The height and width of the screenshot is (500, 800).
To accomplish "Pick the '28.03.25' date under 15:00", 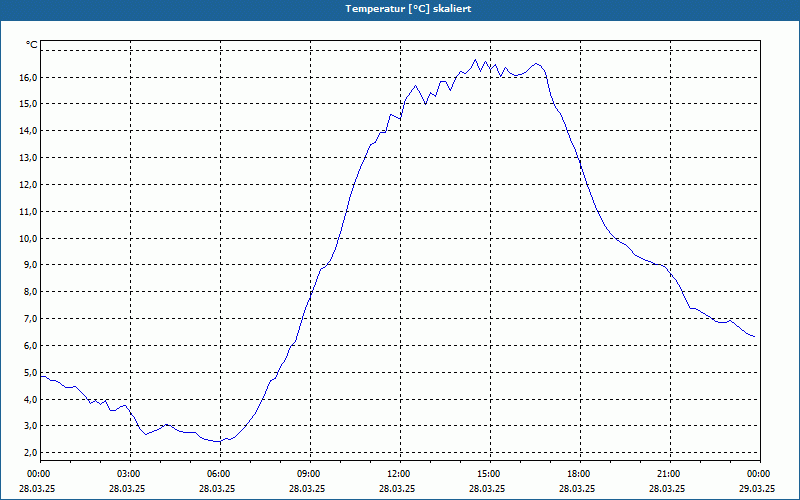I will click(x=487, y=488).
